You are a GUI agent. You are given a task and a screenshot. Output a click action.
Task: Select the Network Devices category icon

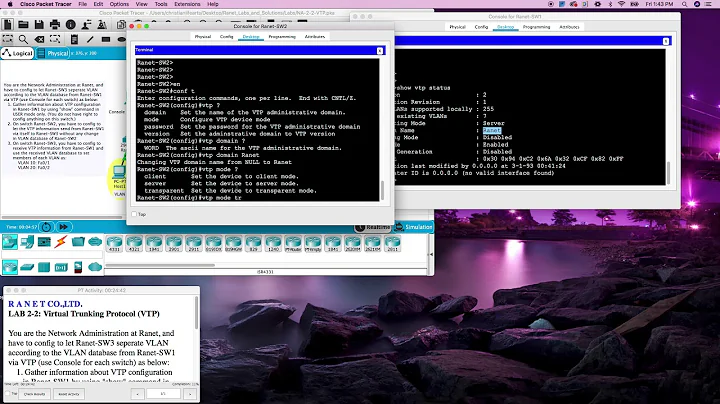click(10, 241)
